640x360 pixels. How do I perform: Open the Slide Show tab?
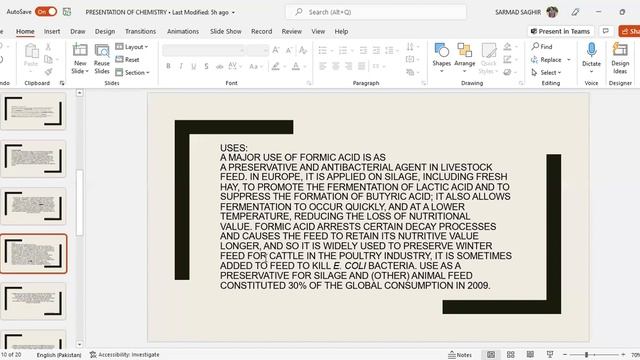(x=226, y=31)
